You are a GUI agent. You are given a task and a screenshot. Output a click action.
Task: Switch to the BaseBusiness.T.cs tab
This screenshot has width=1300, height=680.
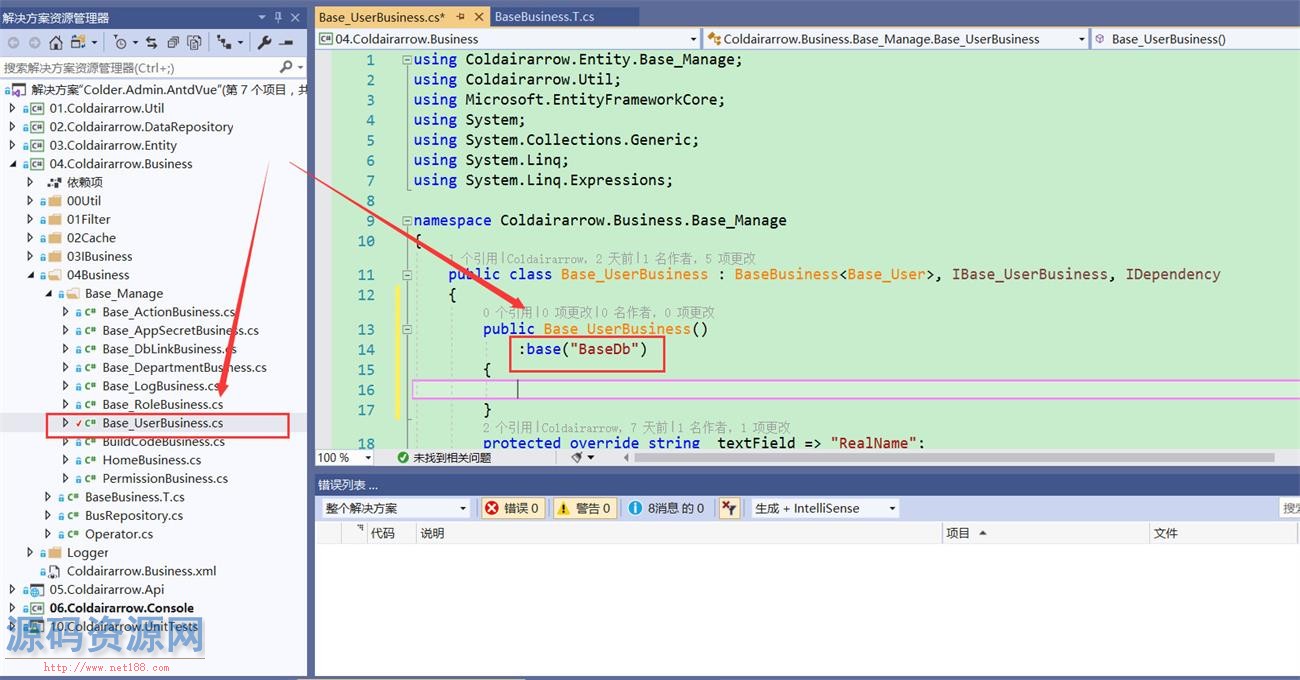(x=544, y=16)
